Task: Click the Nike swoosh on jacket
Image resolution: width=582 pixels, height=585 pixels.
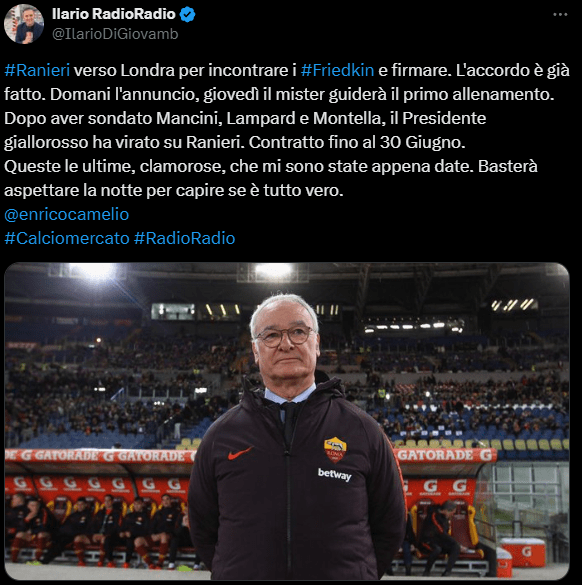Action: tap(240, 453)
